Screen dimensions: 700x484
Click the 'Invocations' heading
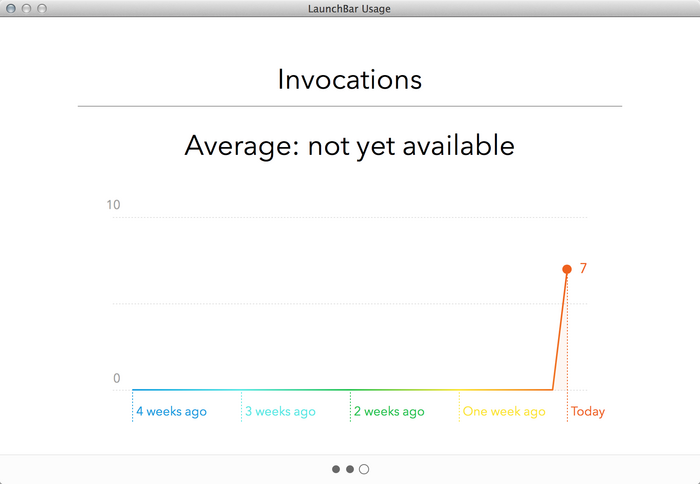(350, 80)
